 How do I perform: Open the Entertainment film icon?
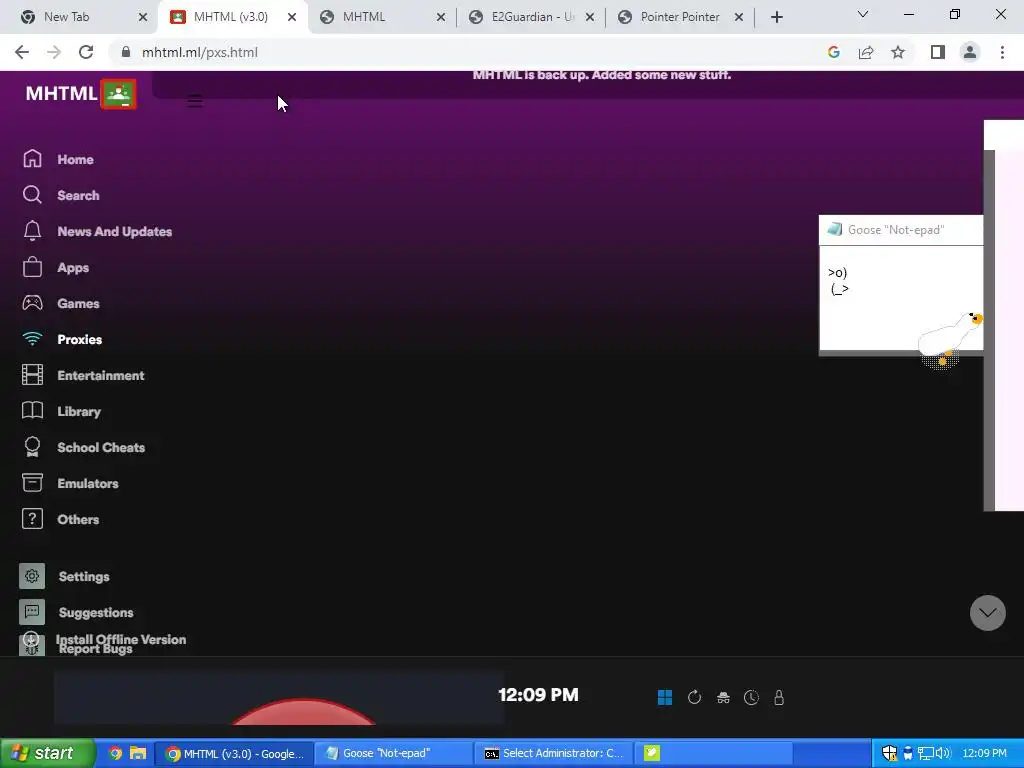click(x=32, y=375)
